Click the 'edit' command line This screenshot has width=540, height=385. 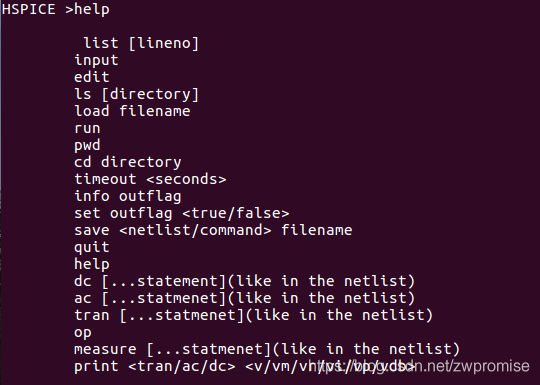pyautogui.click(x=92, y=77)
